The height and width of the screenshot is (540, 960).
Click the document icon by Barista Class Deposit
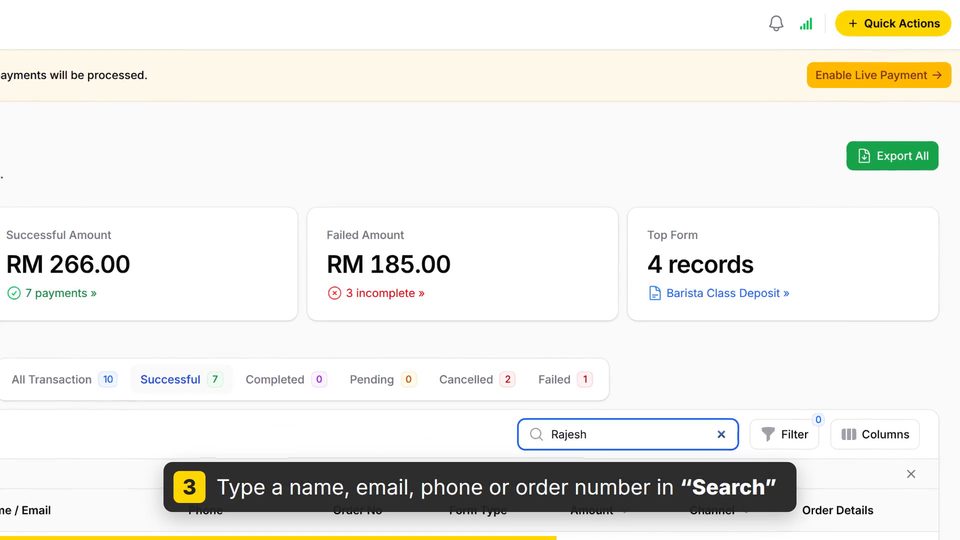tap(654, 293)
